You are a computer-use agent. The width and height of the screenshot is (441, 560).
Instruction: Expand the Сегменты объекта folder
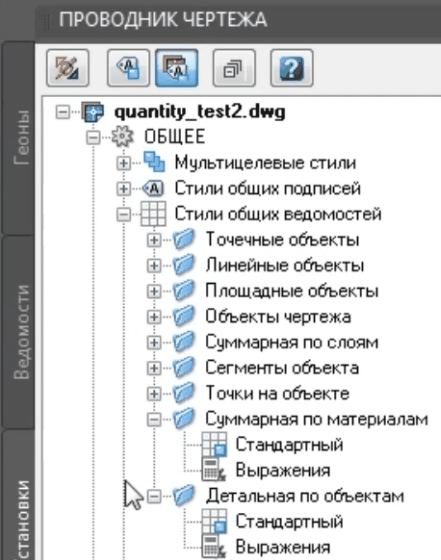154,368
